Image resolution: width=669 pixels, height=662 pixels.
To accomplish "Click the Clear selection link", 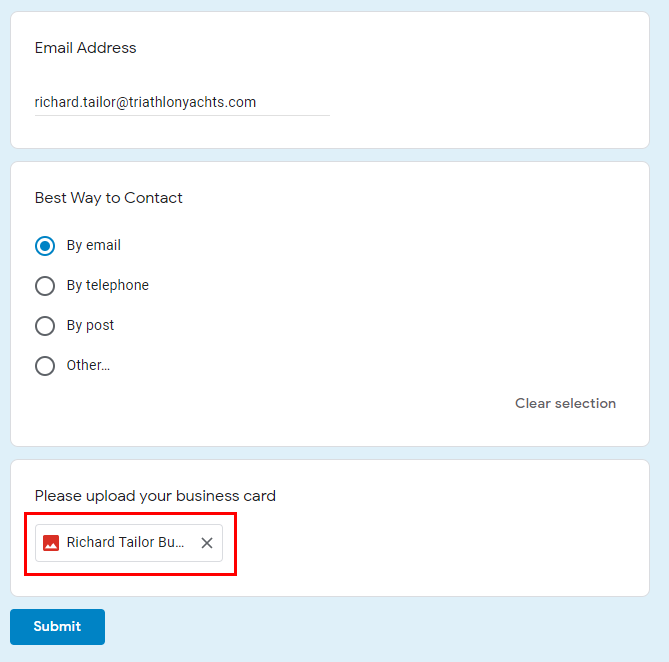I will point(565,403).
